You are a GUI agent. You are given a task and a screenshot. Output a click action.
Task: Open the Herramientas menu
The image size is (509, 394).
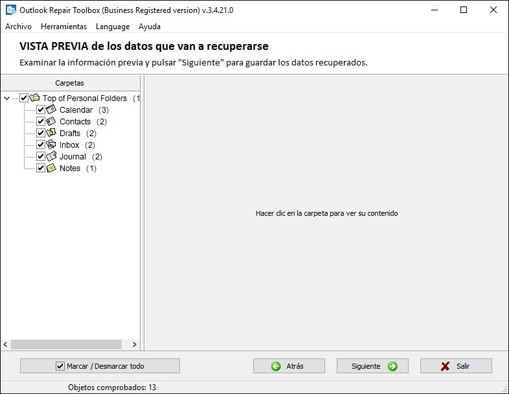click(x=64, y=26)
